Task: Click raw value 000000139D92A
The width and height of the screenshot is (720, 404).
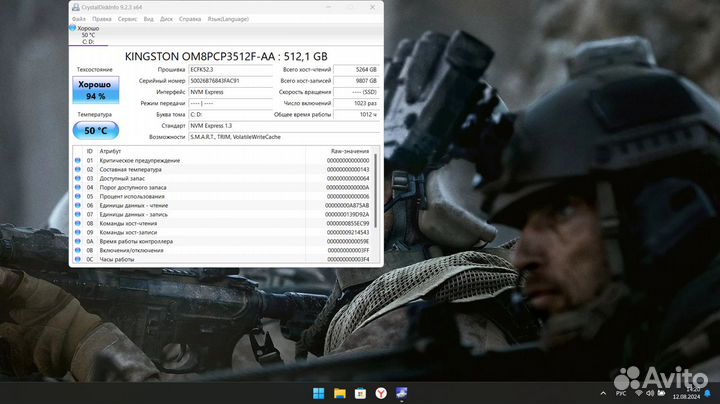Action: [347, 214]
